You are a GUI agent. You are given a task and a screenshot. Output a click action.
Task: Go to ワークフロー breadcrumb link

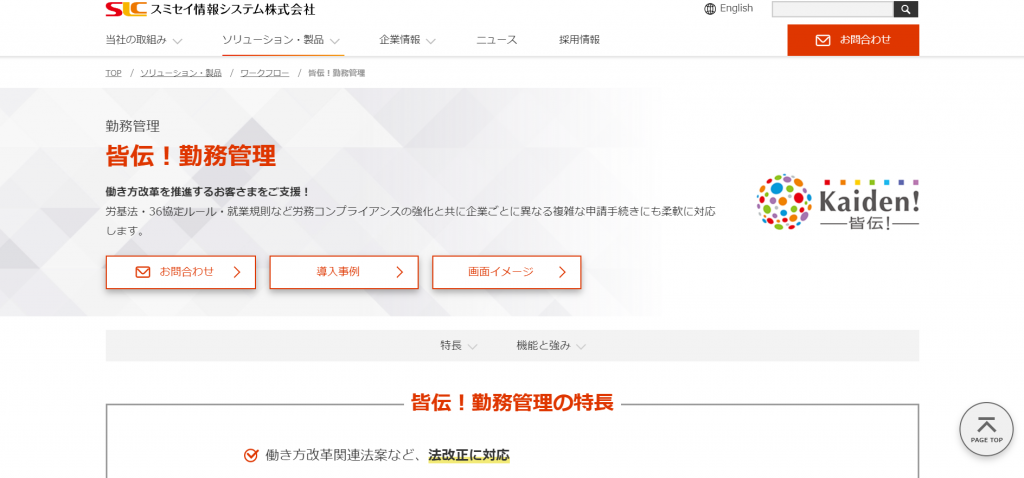click(264, 73)
